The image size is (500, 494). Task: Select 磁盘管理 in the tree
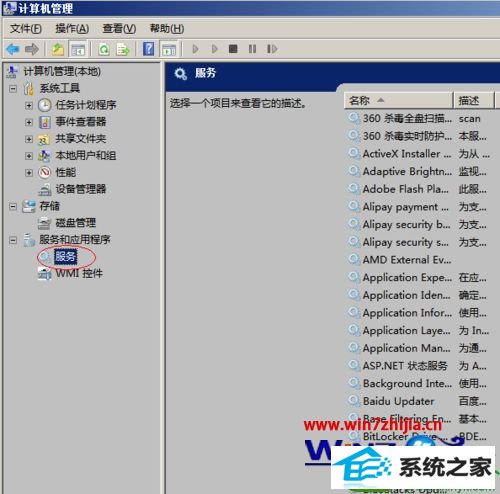click(x=76, y=223)
